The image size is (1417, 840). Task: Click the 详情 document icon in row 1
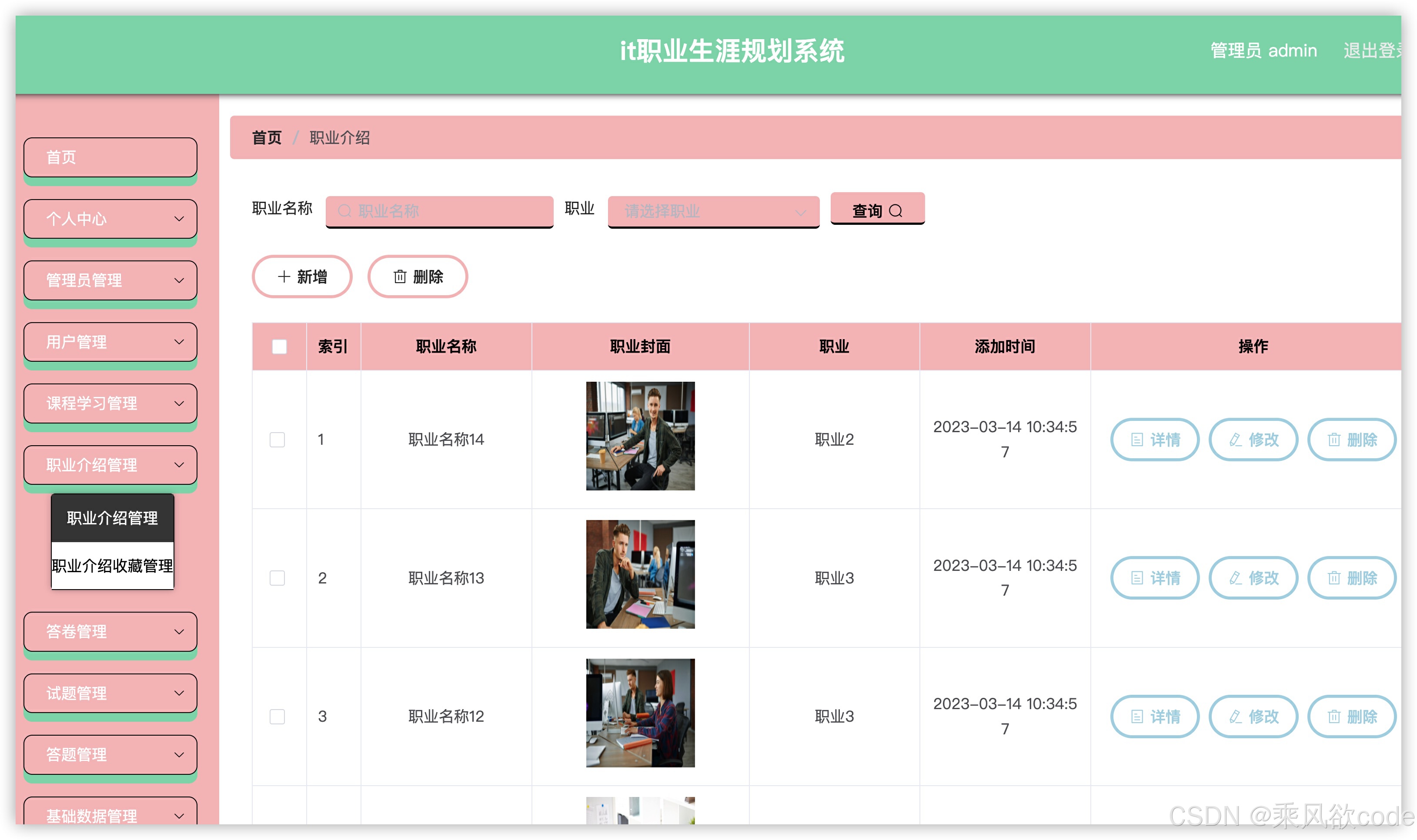click(x=1137, y=439)
